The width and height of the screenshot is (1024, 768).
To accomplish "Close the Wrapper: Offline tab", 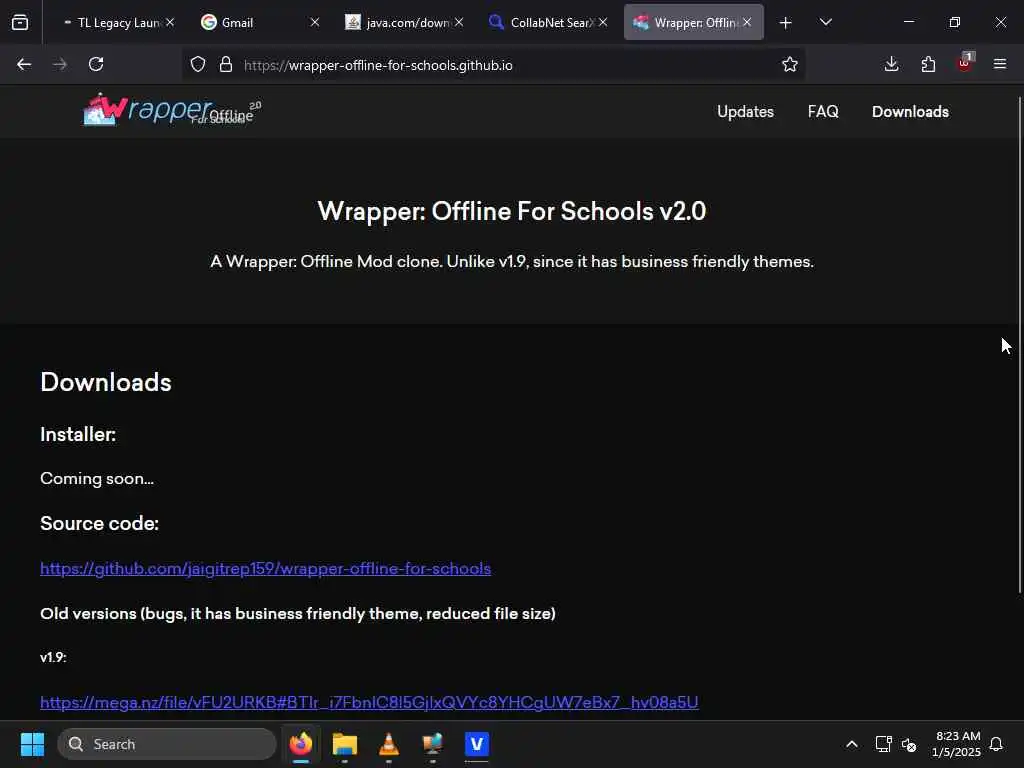I will click(747, 22).
